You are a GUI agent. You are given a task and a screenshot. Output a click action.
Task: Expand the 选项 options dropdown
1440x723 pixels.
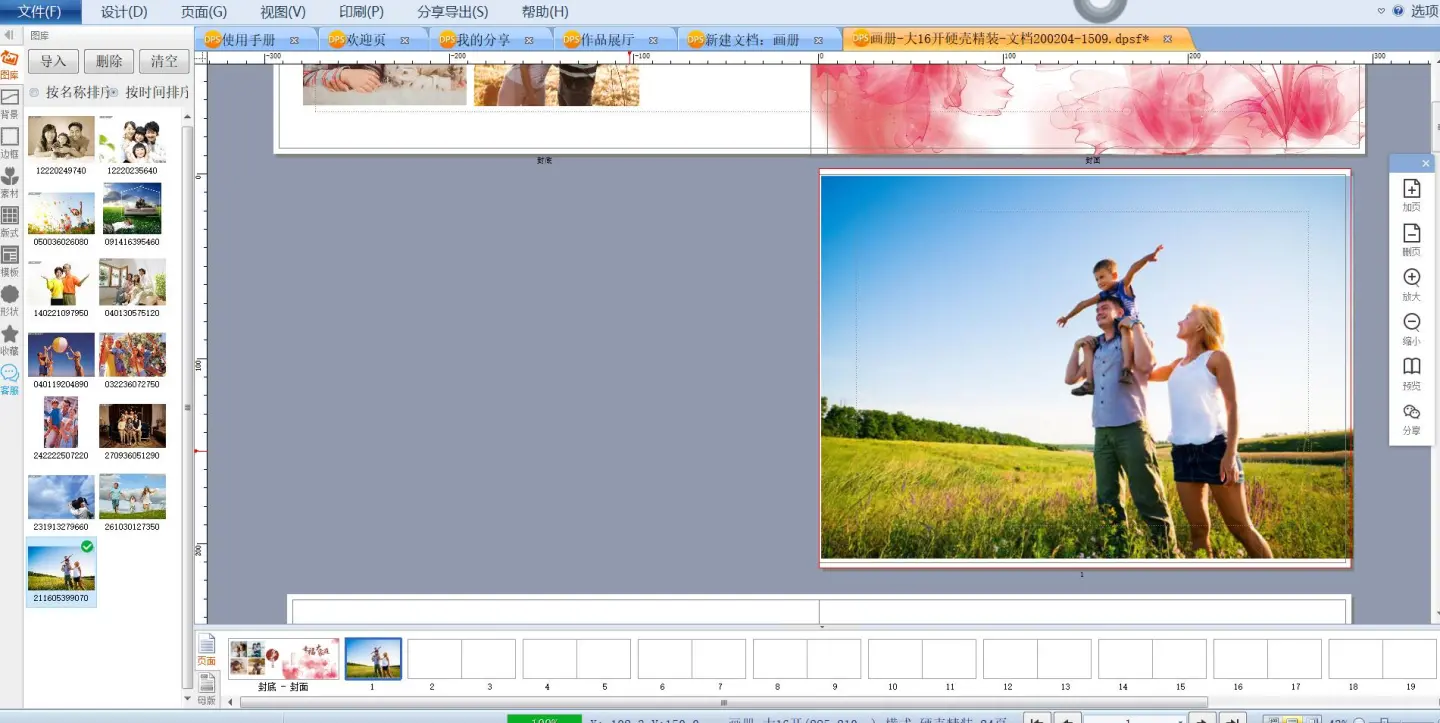click(1381, 11)
